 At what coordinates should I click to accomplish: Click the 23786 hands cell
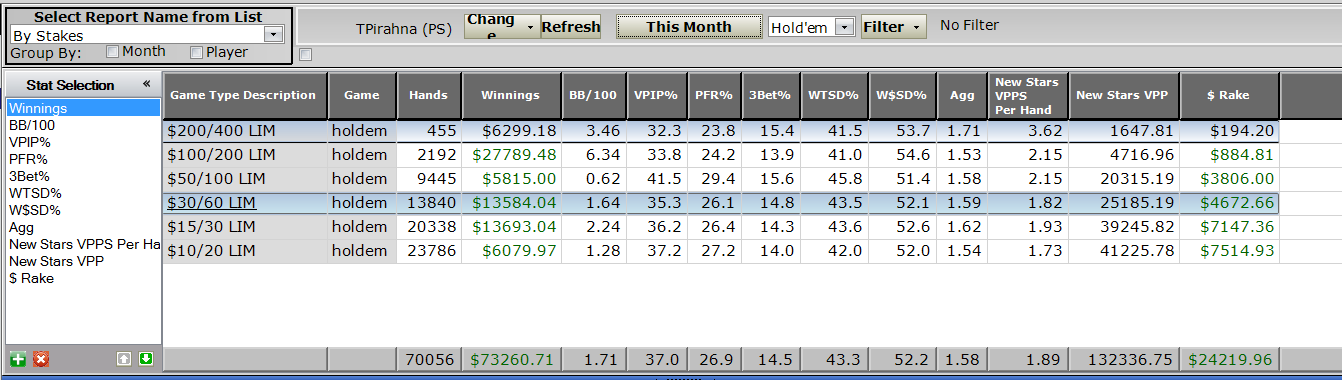pos(429,251)
